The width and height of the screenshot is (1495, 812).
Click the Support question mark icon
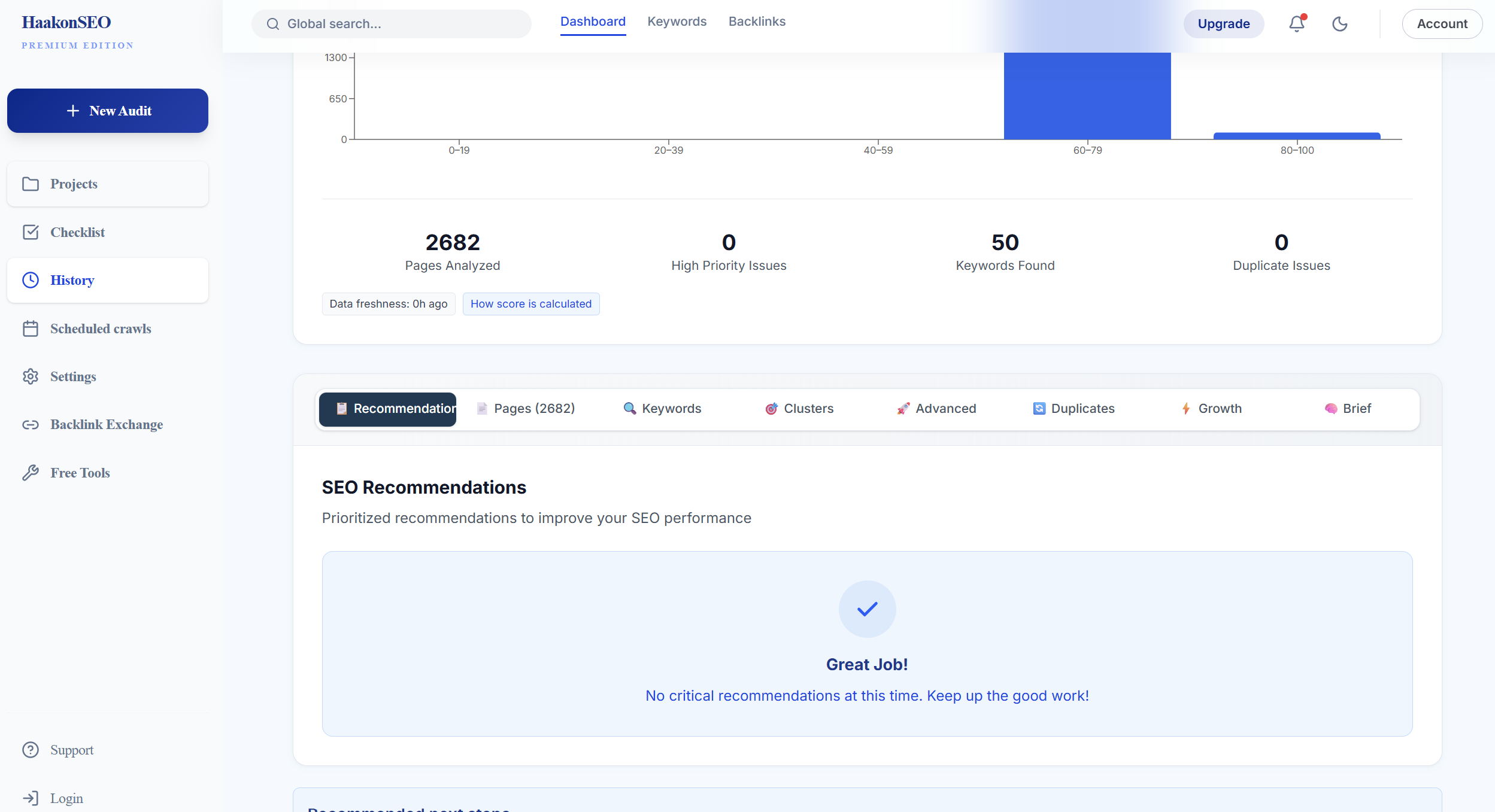click(x=31, y=750)
